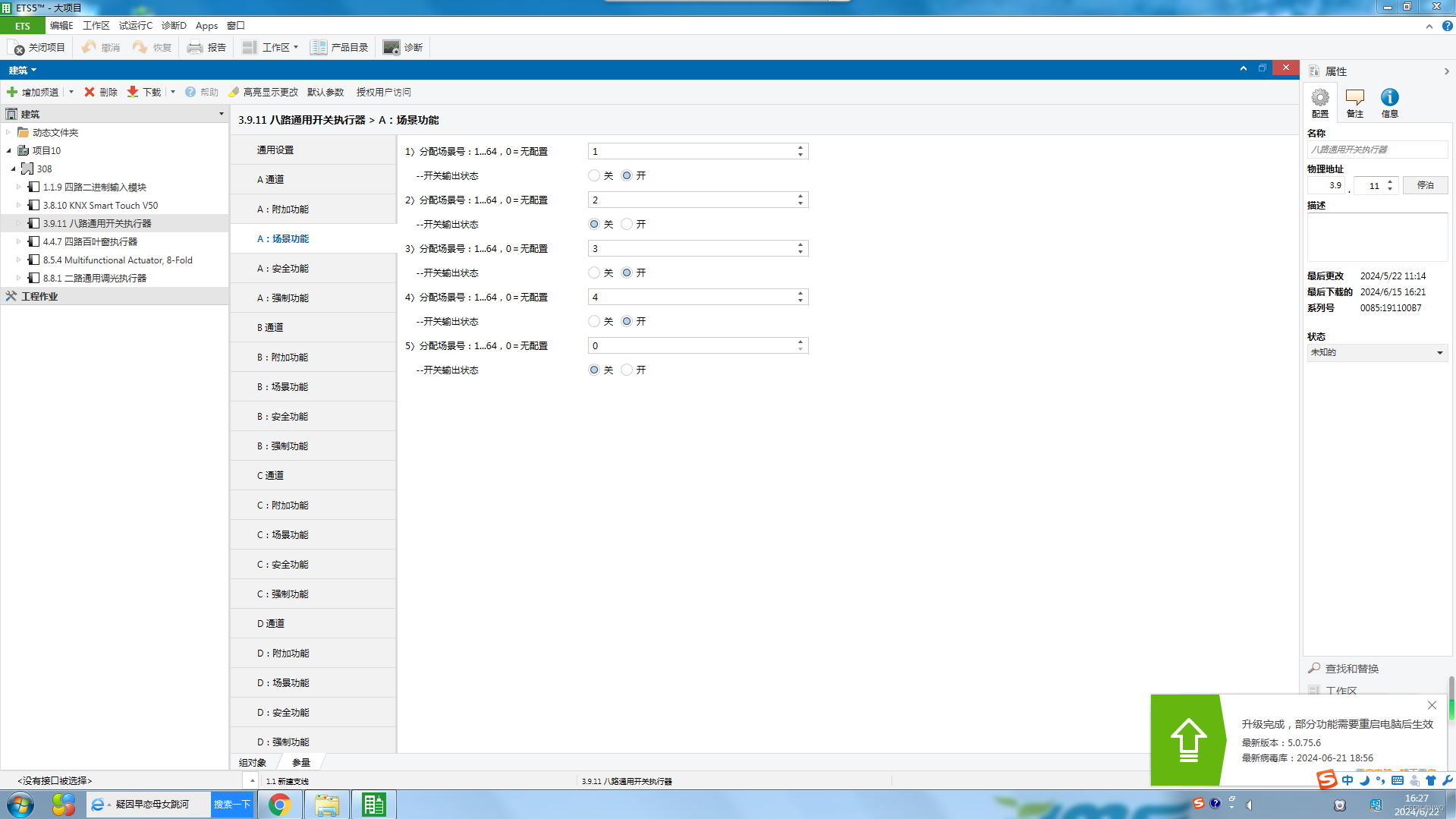The height and width of the screenshot is (819, 1456).
Task: Click the 描述 description text box
Action: point(1377,238)
